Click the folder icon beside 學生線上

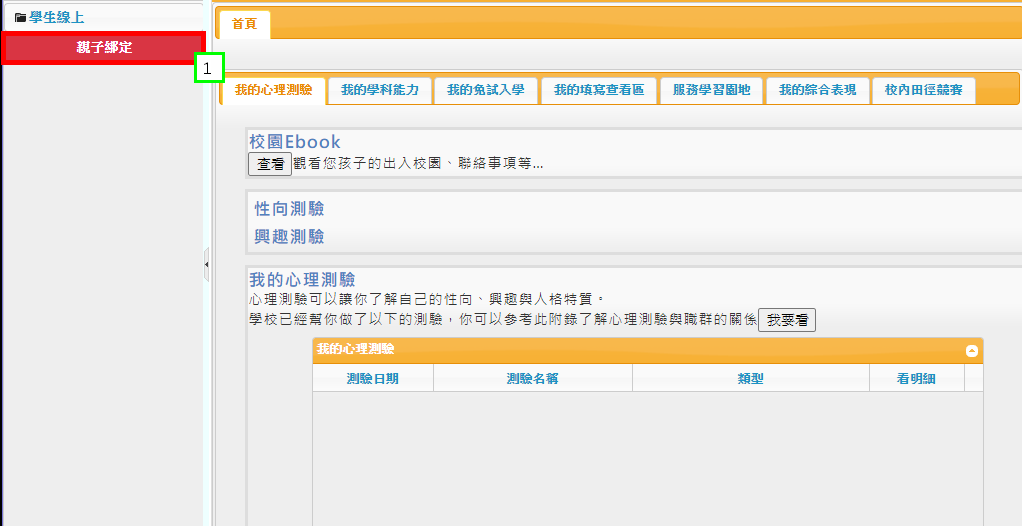(20, 17)
